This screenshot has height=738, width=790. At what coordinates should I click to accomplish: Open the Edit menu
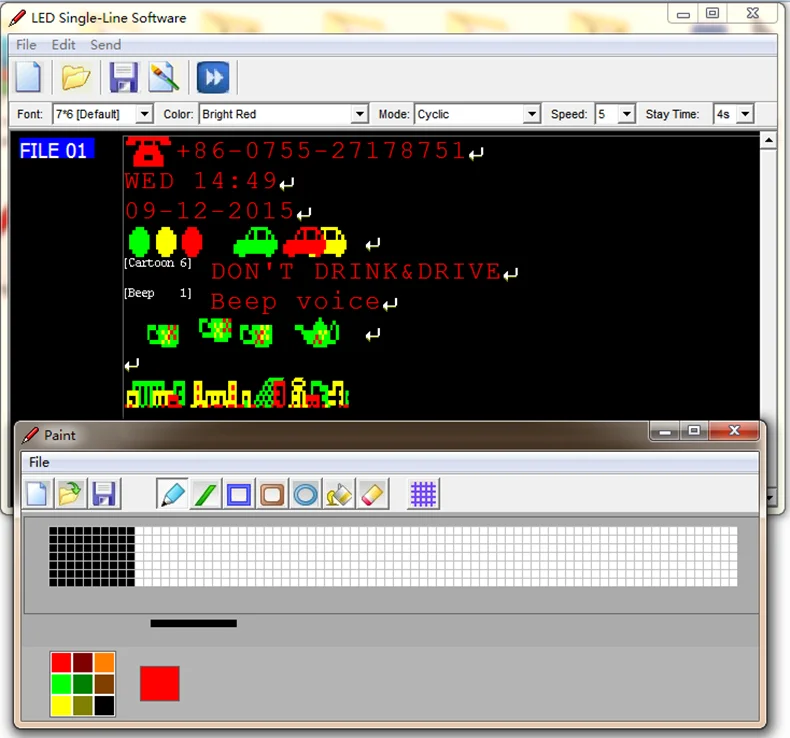pyautogui.click(x=63, y=45)
